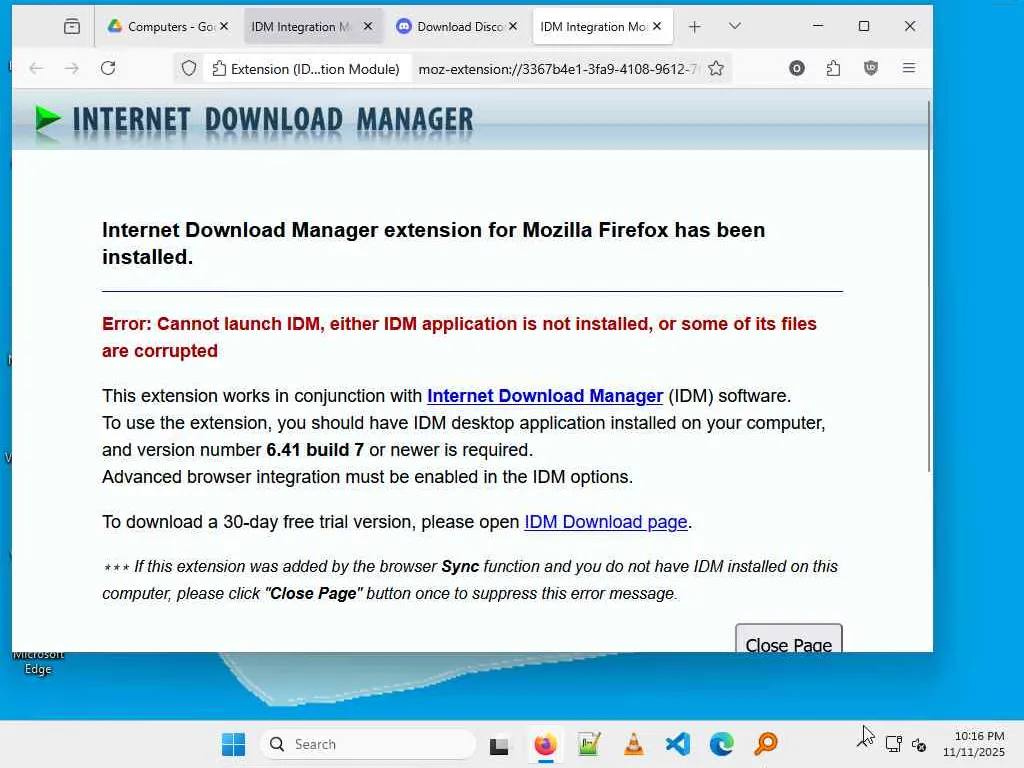Image resolution: width=1024 pixels, height=768 pixels.
Task: Open the orange magnifier search app
Action: [766, 744]
